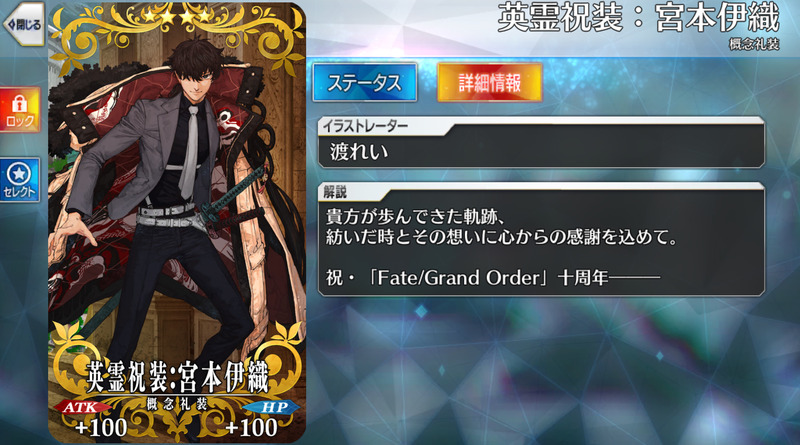Tap the イラストレーター section header
This screenshot has width=800, height=445.
point(365,126)
